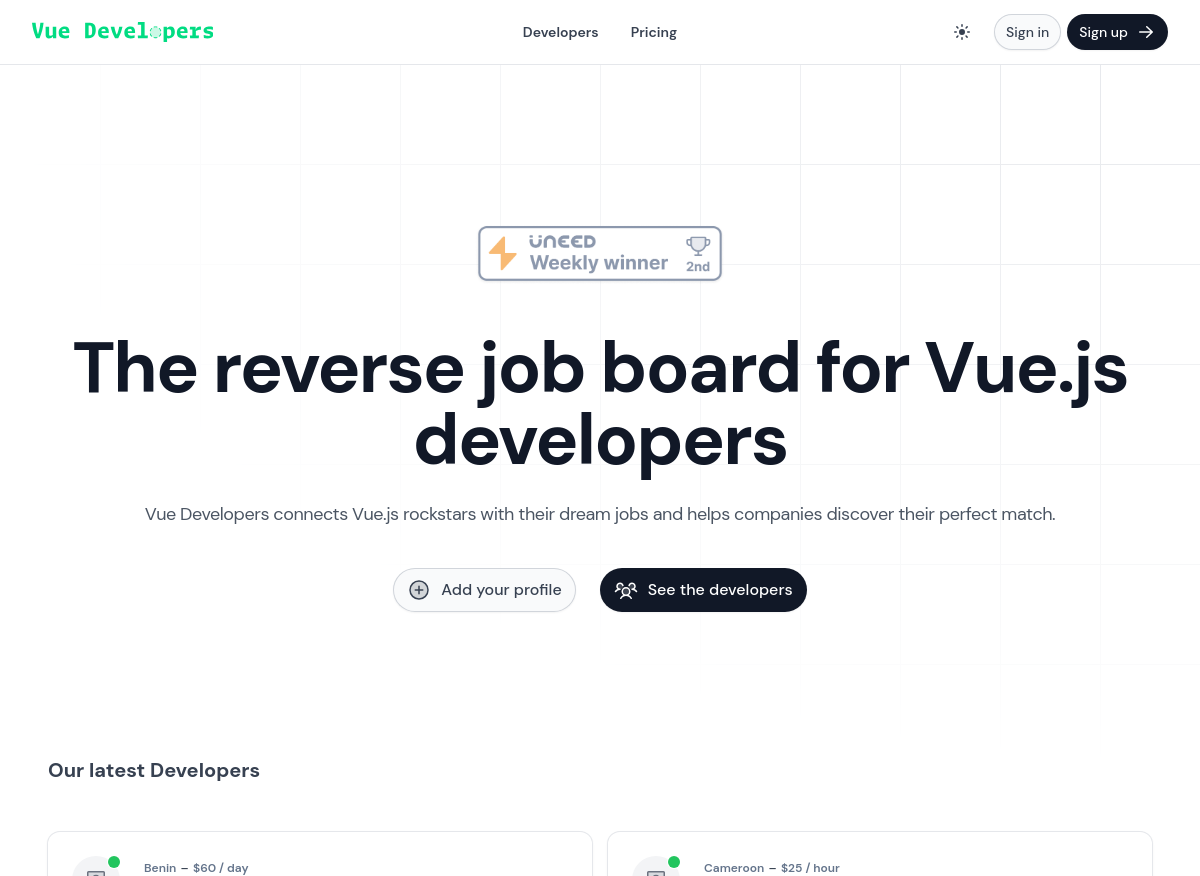Image resolution: width=1200 pixels, height=876 pixels.
Task: Click the 2nd place trophy icon
Action: [x=698, y=245]
